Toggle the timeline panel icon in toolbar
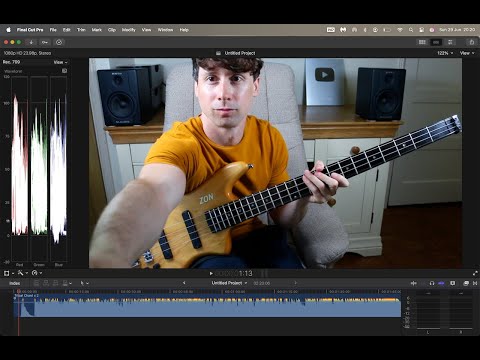The width and height of the screenshot is (480, 360). click(436, 42)
